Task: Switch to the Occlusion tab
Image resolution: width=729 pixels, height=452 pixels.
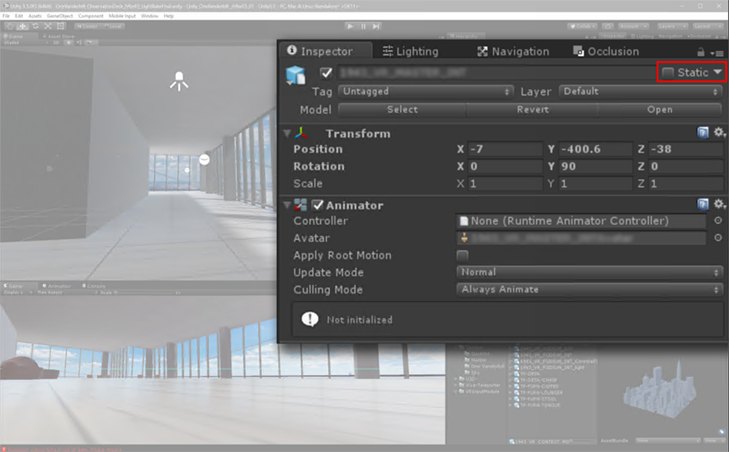Action: pos(606,51)
